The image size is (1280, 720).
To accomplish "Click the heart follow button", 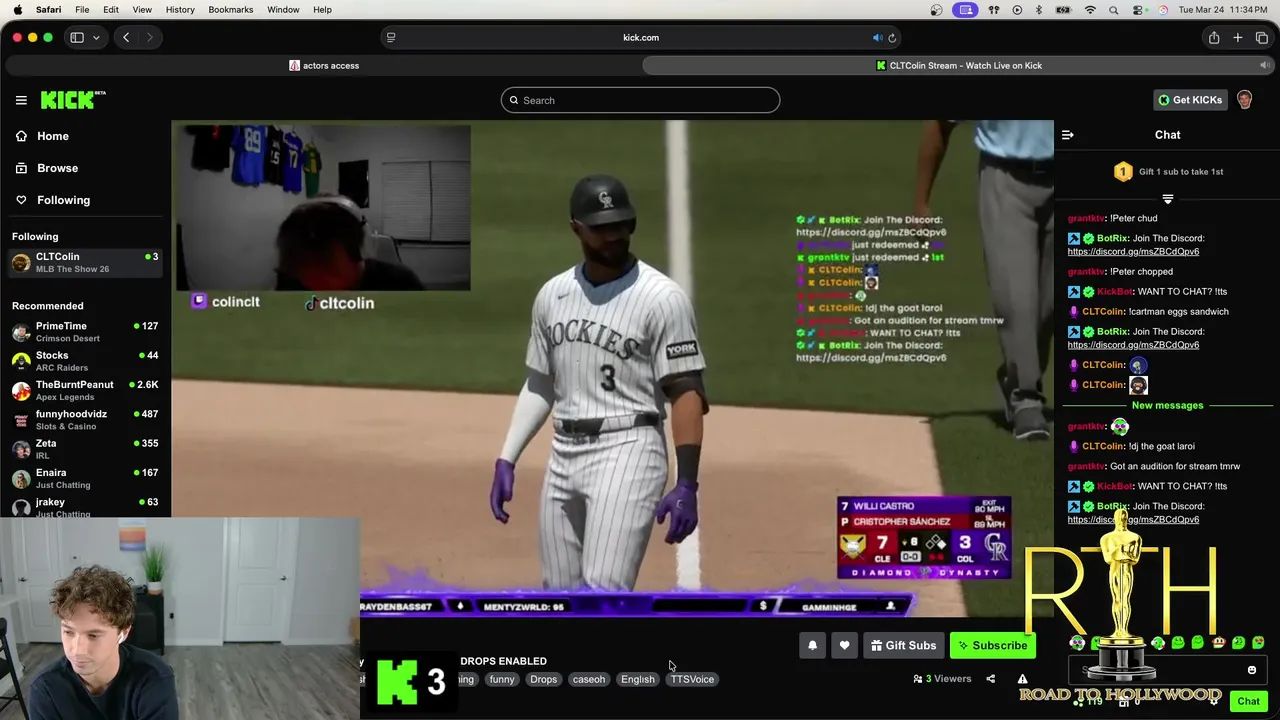I will 844,646.
